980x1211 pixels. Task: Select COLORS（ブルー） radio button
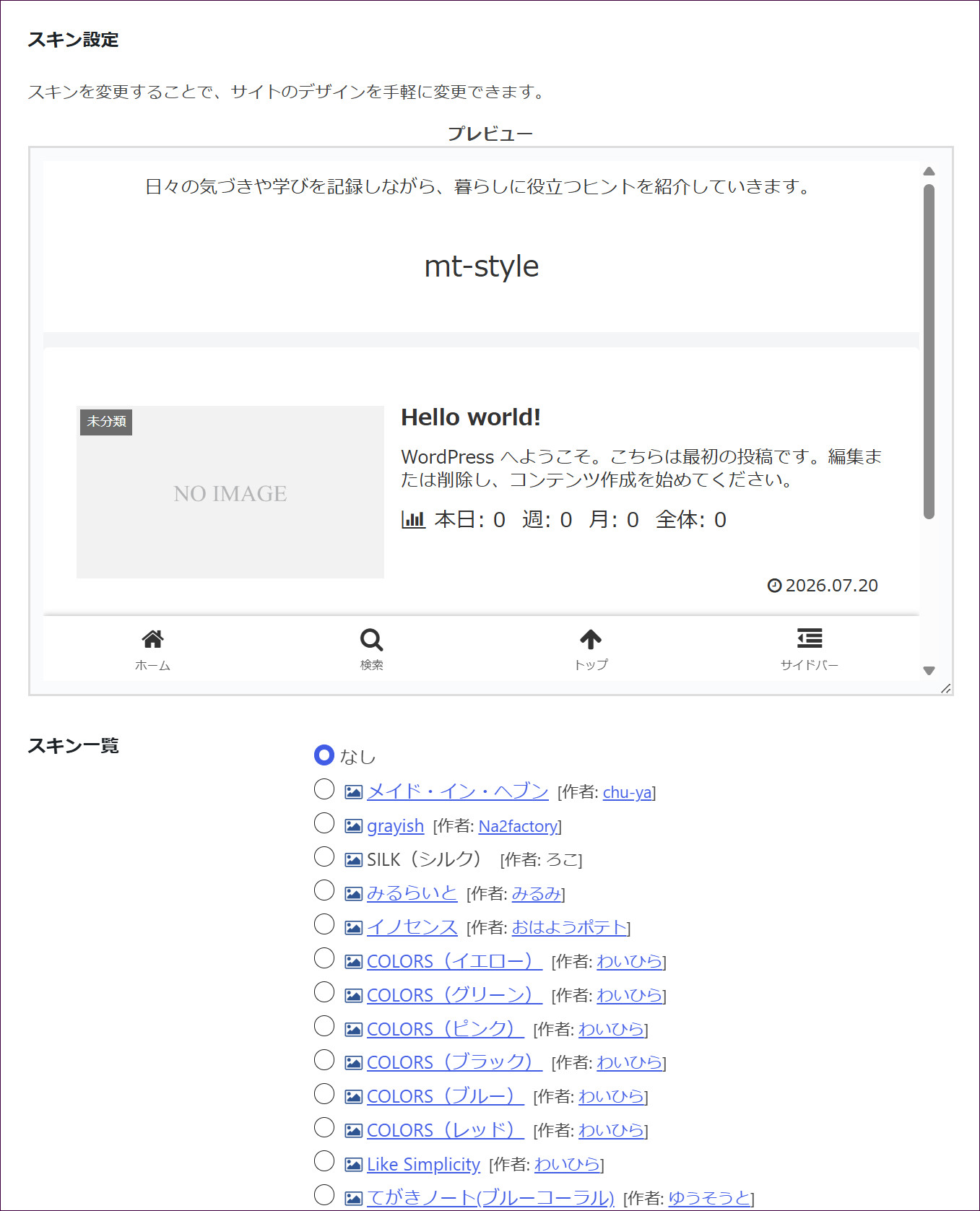[x=324, y=1094]
